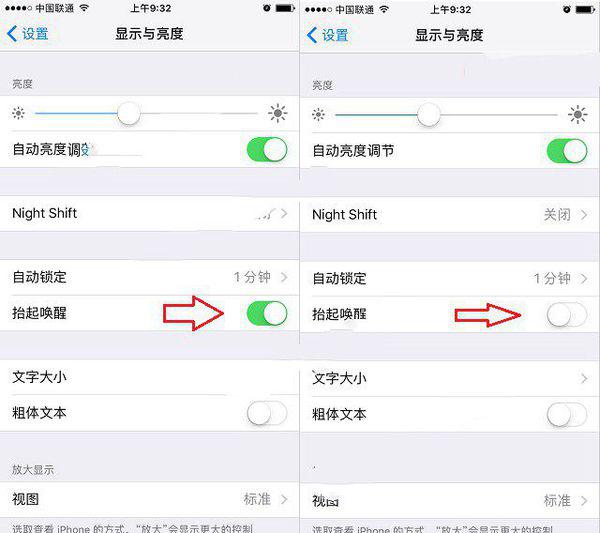This screenshot has height=533, width=600.
Task: Open Night Shift row showing 关闭
Action: [450, 215]
